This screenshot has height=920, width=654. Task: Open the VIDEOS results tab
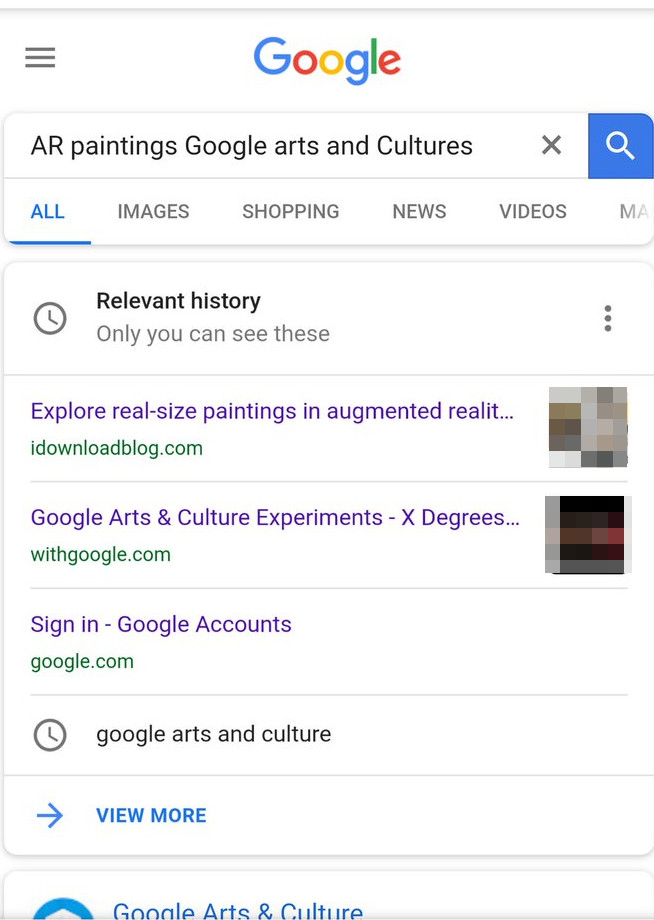pyautogui.click(x=532, y=211)
